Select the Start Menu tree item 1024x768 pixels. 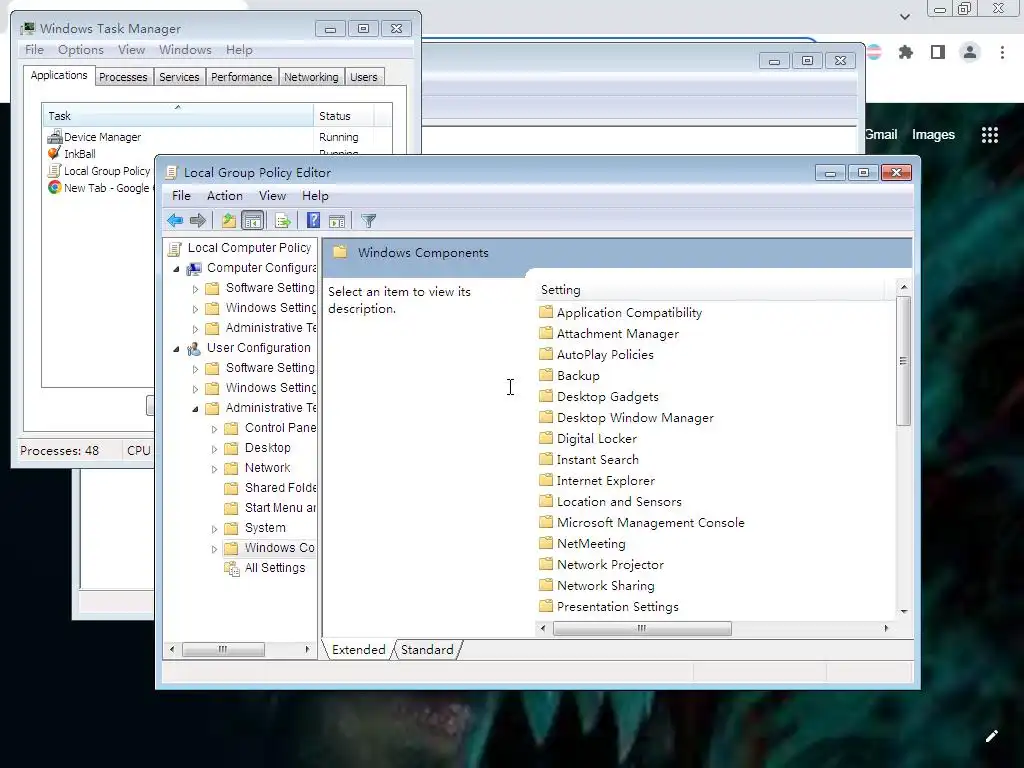270,508
